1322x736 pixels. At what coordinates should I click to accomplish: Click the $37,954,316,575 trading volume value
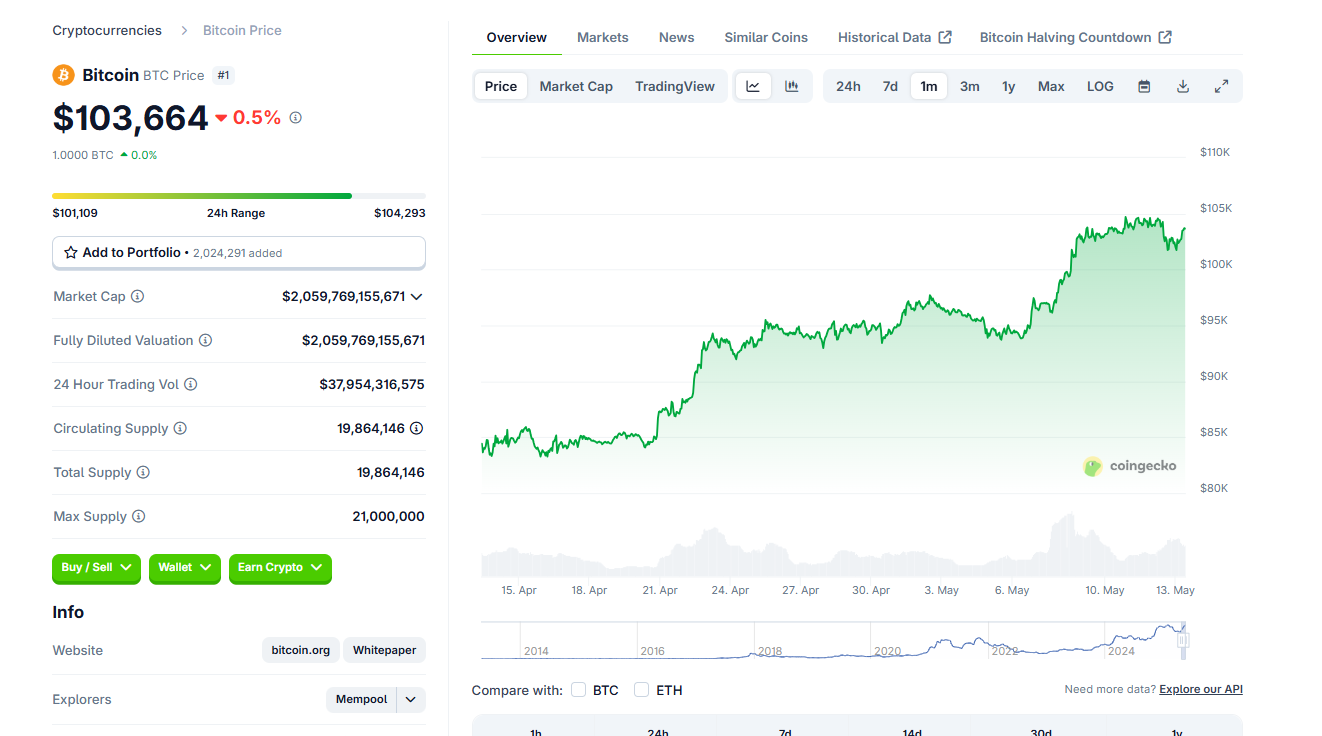pos(372,385)
